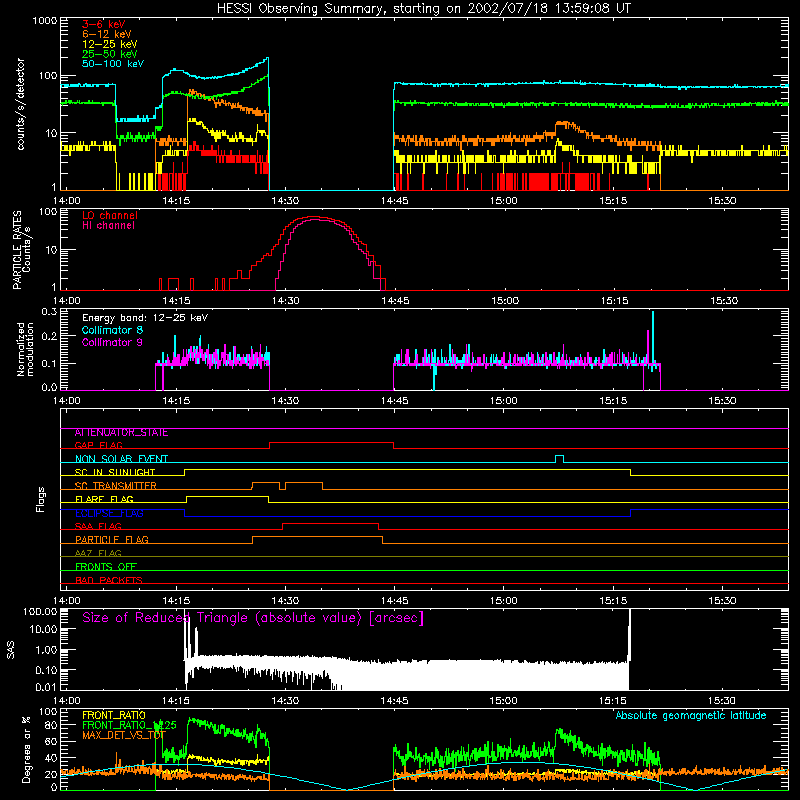Click the orange MAX_DET_VS_TOT legend label
The height and width of the screenshot is (800, 800).
tap(126, 735)
